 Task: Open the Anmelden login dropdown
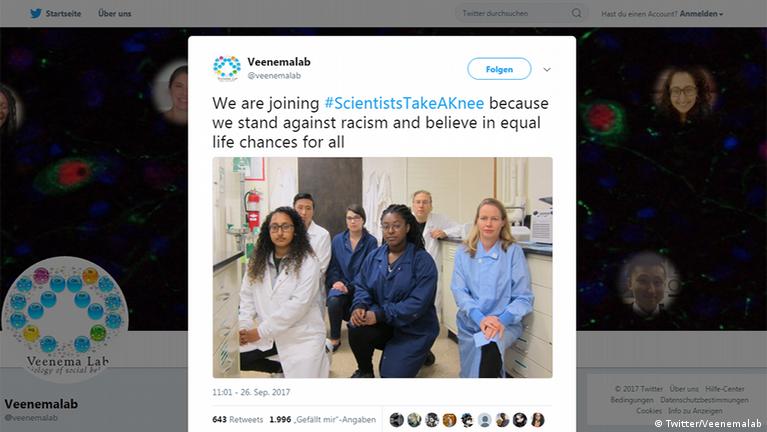click(701, 14)
